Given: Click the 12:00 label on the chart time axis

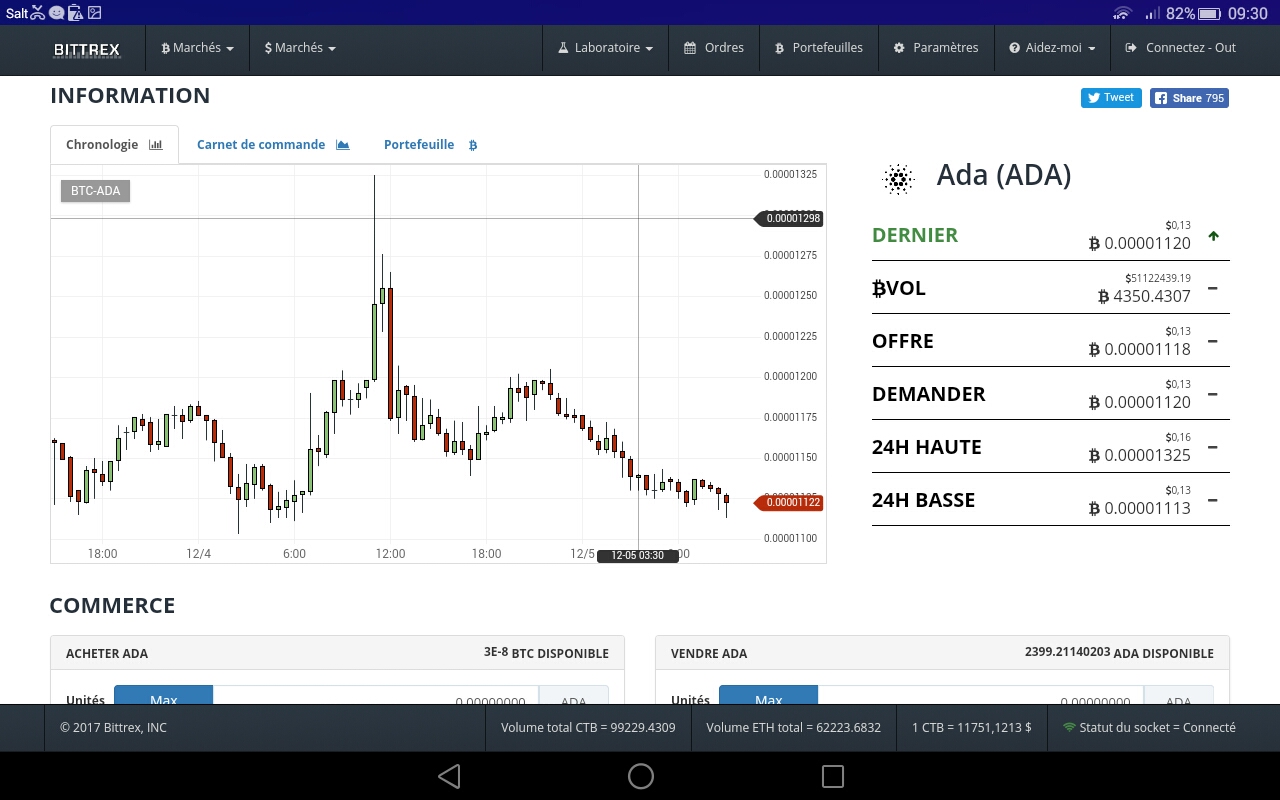Looking at the screenshot, I should [x=390, y=554].
